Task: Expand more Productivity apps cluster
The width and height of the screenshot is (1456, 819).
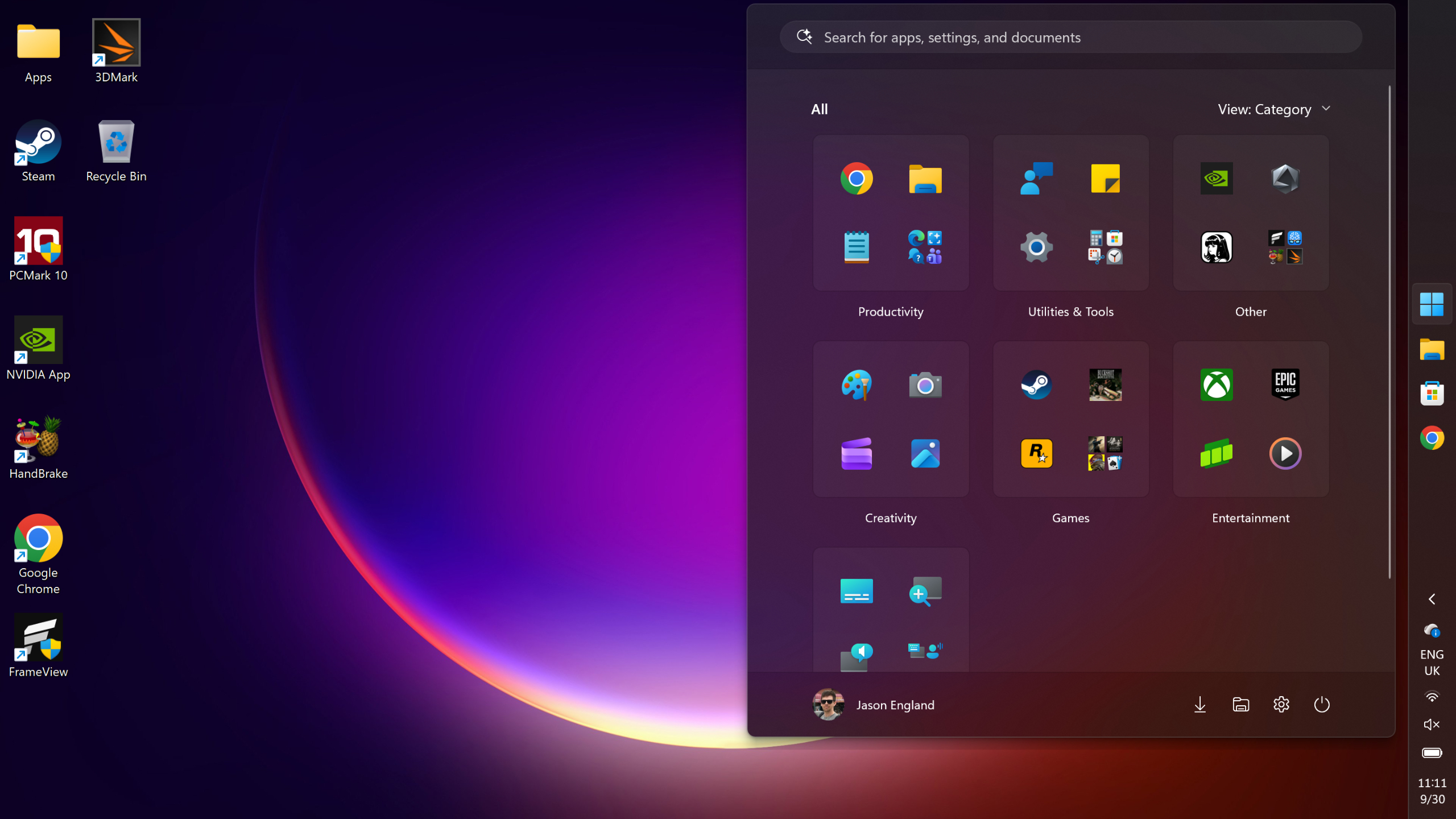Action: pyautogui.click(x=925, y=247)
